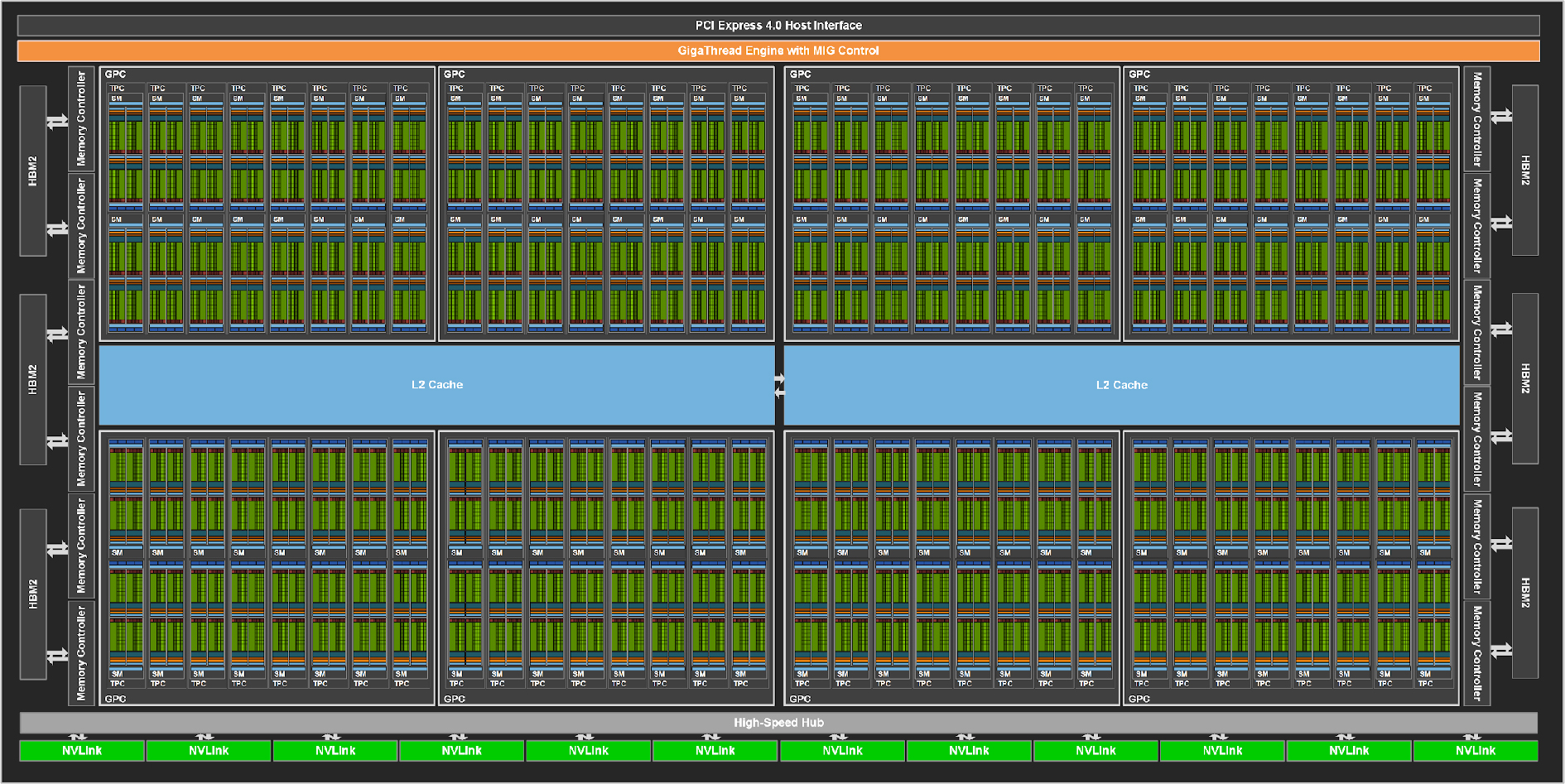
Task: Select the topmost Memory Controller on the left side
Action: point(81,118)
